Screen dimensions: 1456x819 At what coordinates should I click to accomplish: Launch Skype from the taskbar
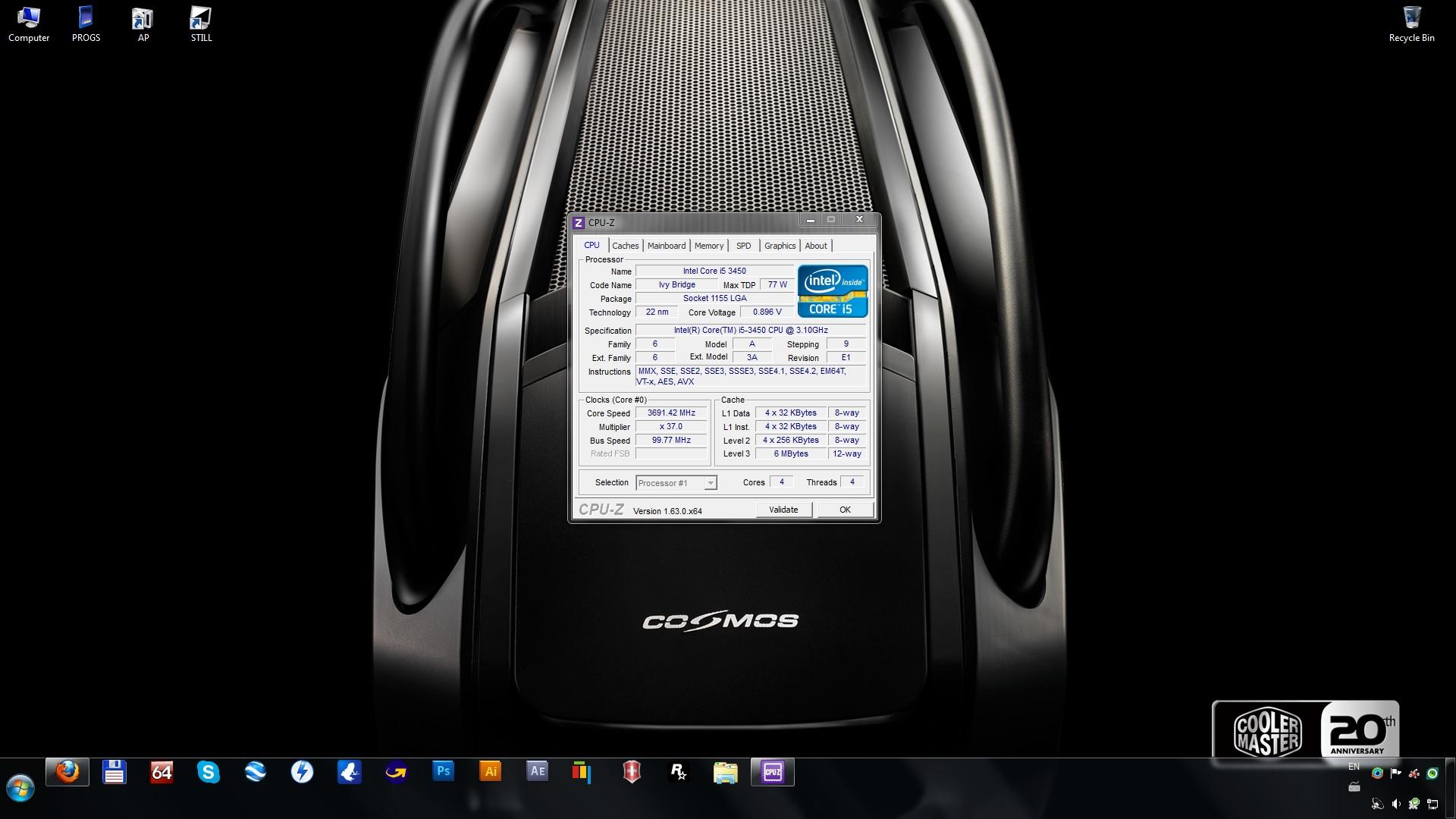209,772
